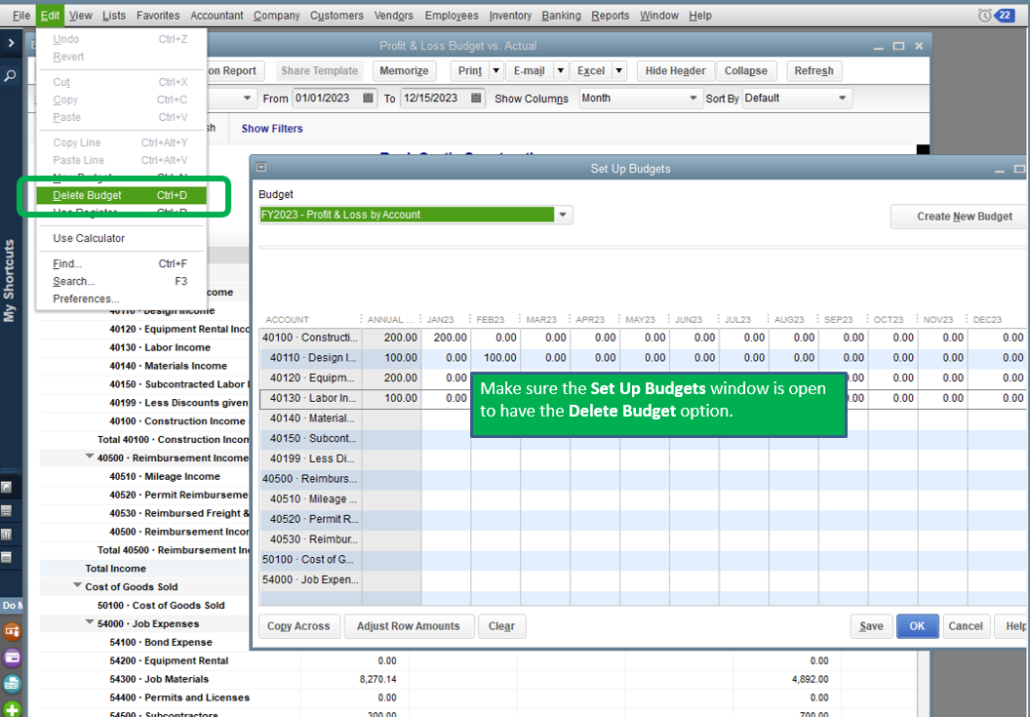Viewport: 1030px width, 717px height.
Task: Click the green plus icon under Do More
Action: pyautogui.click(x=11, y=707)
